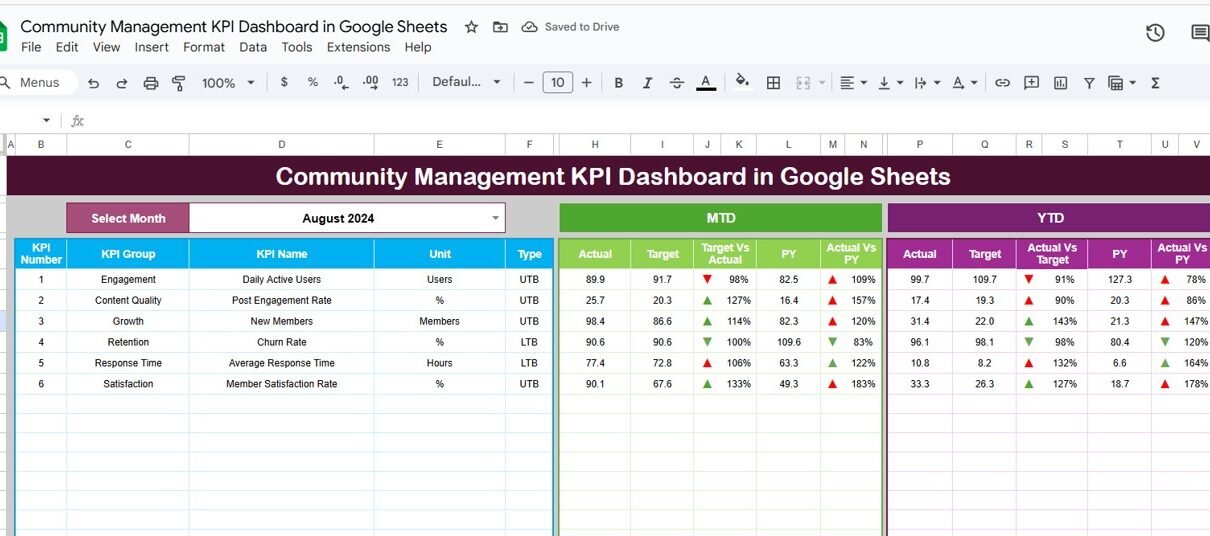Format as currency with dollar icon

coord(284,82)
